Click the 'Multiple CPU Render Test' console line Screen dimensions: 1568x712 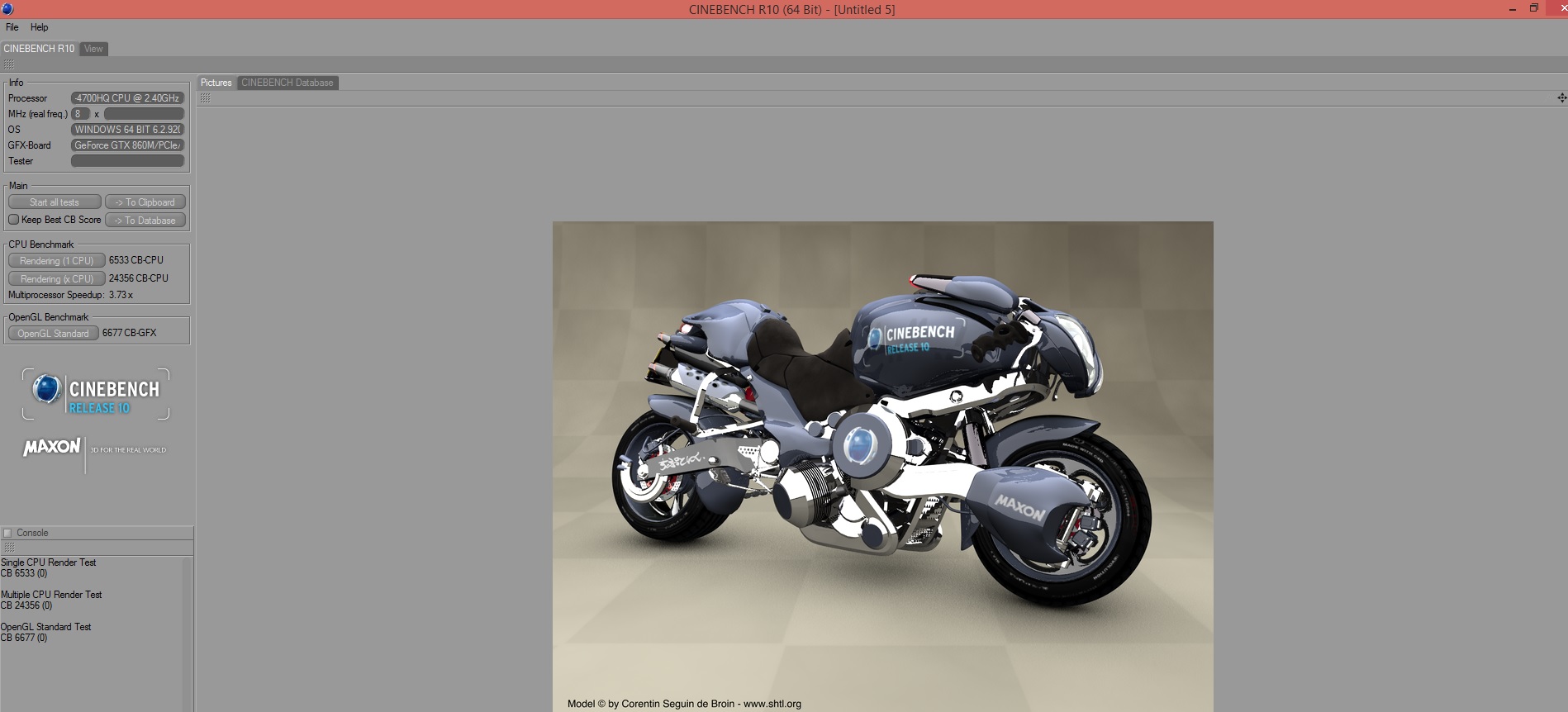point(51,595)
